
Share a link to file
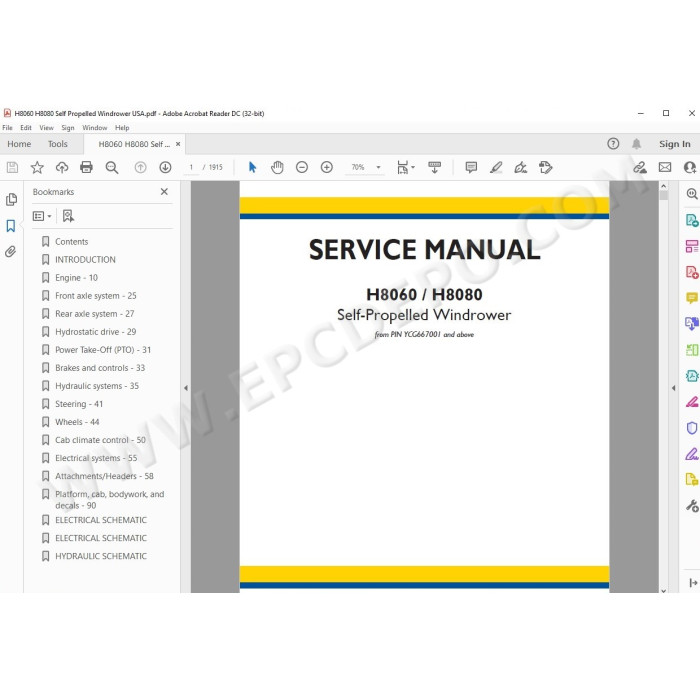[x=640, y=167]
